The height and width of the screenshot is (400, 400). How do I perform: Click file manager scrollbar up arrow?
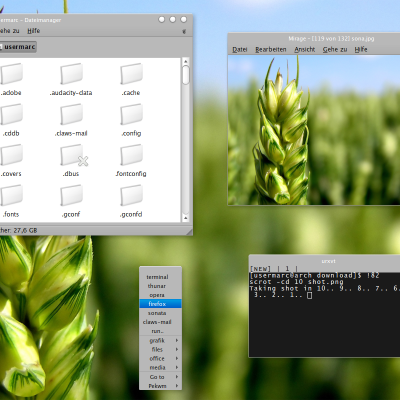[x=186, y=61]
